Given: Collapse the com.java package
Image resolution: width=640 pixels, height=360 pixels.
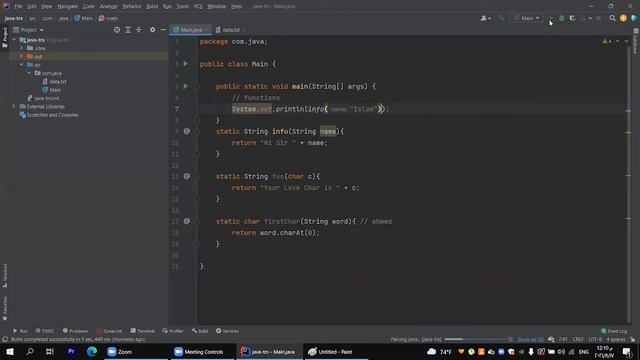Looking at the screenshot, I should pyautogui.click(x=29, y=73).
